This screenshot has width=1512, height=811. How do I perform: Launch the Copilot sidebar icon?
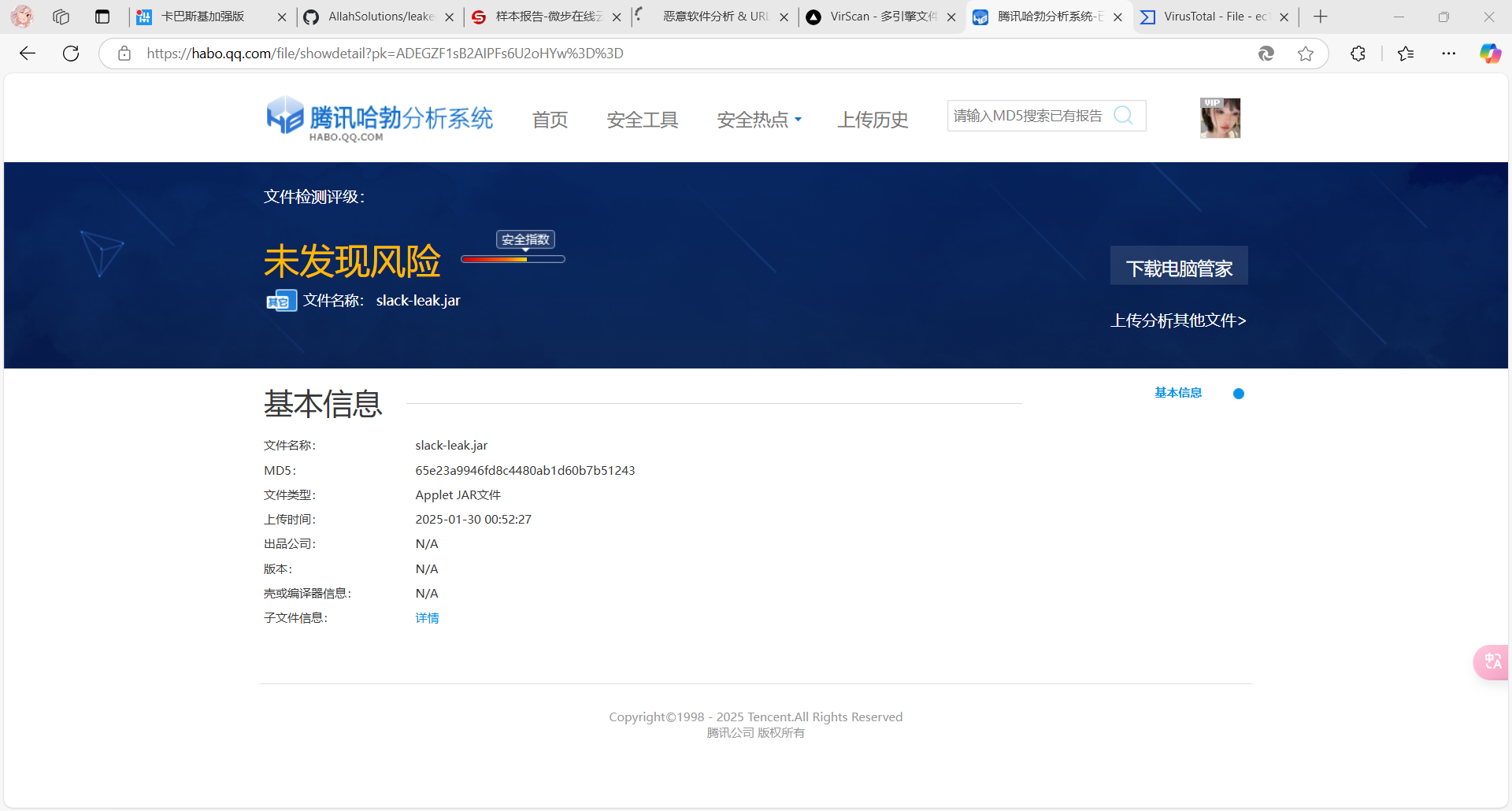pyautogui.click(x=1490, y=54)
